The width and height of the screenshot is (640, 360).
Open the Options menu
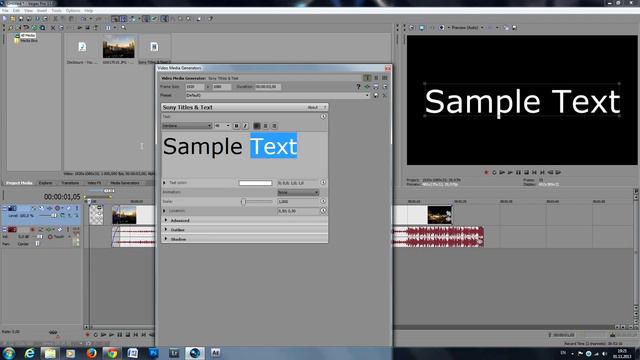pyautogui.click(x=73, y=11)
